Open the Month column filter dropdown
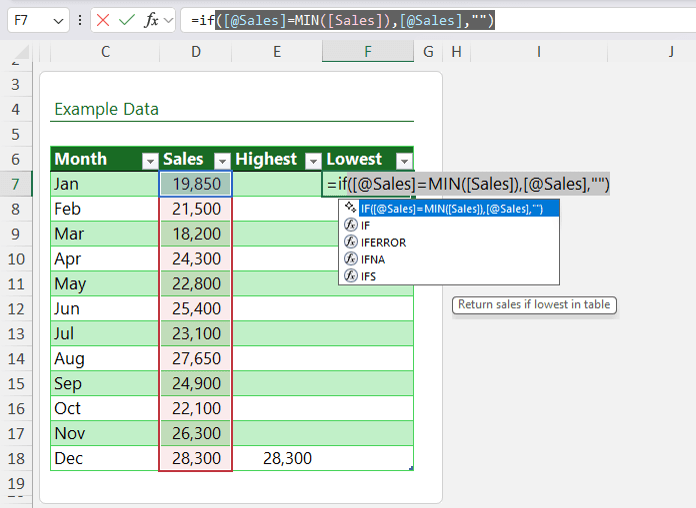Image resolution: width=696 pixels, height=508 pixels. pyautogui.click(x=150, y=161)
